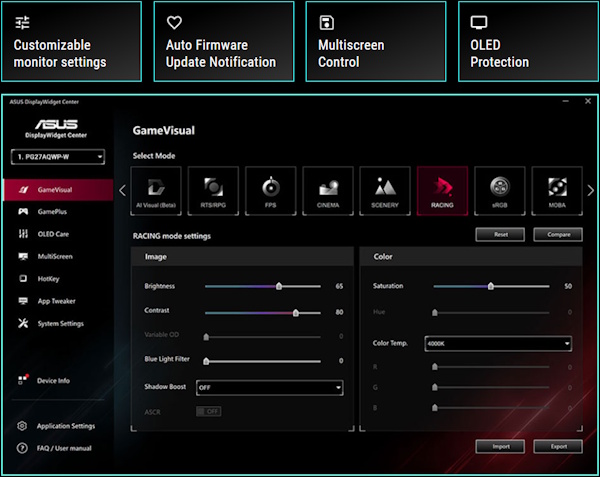Open the Color Temp. 4000K dropdown

pos(498,344)
